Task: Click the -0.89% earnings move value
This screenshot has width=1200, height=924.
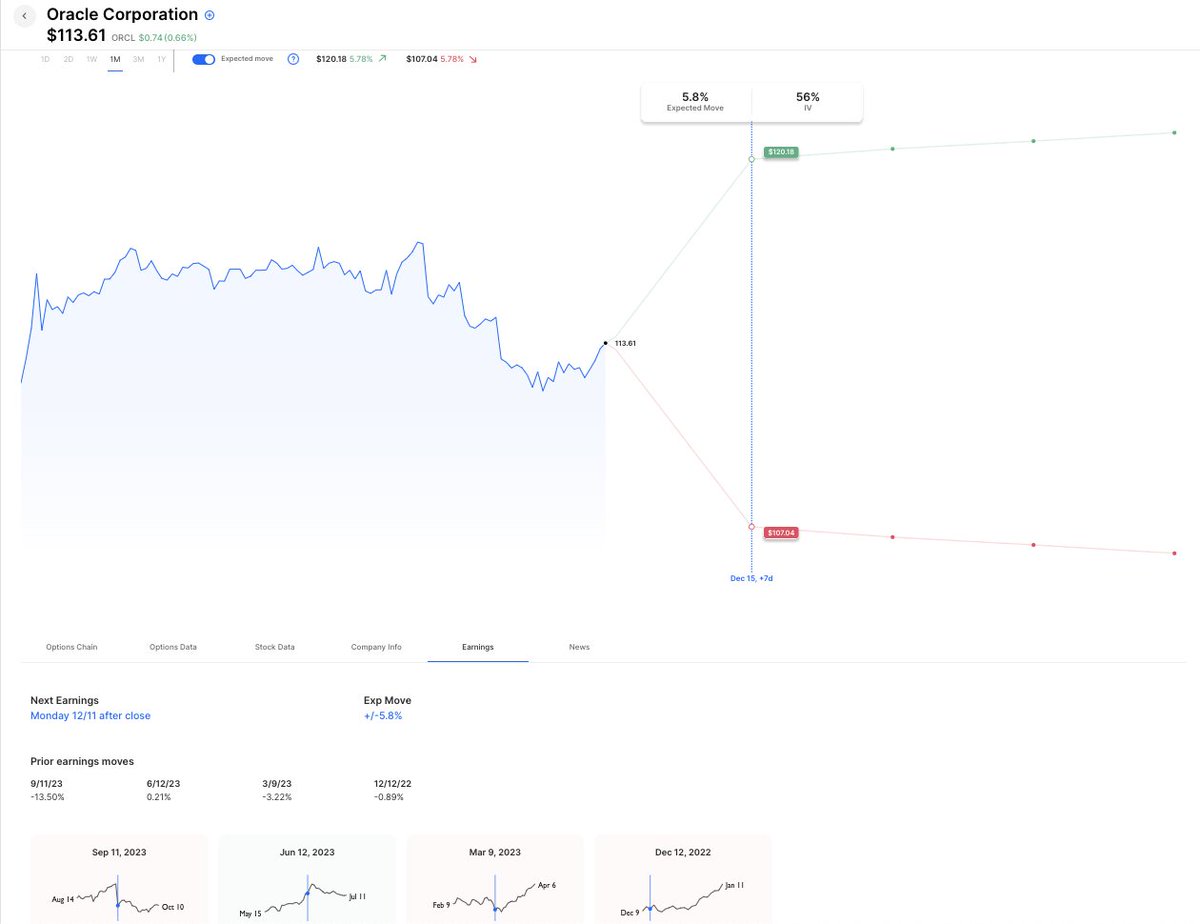Action: (x=389, y=797)
